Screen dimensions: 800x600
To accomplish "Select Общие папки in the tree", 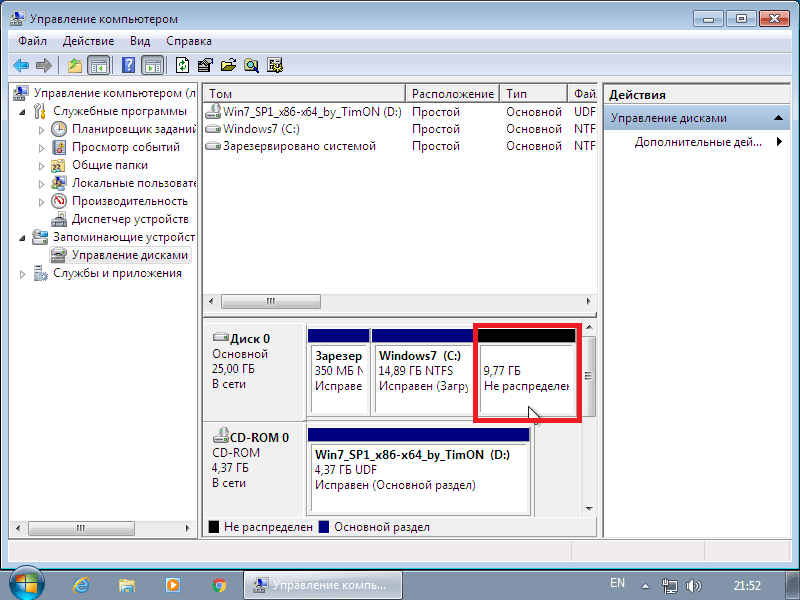I will pos(110,165).
